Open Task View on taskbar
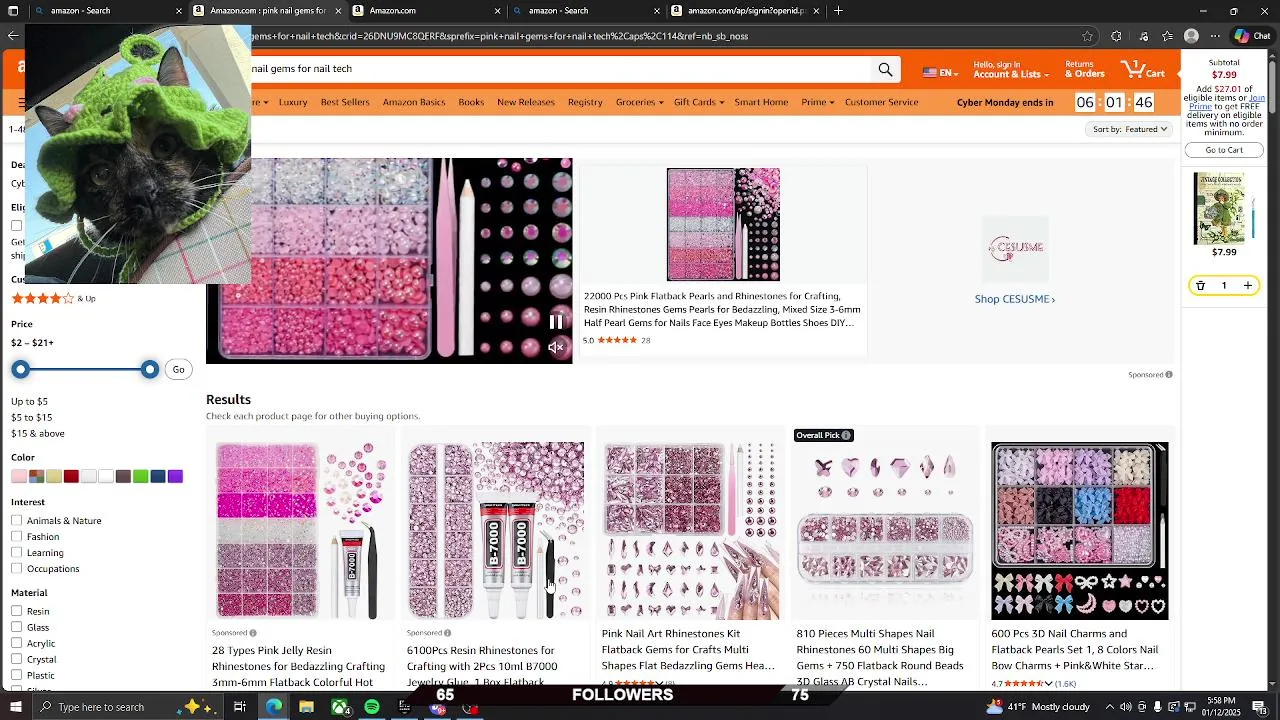Image resolution: width=1280 pixels, height=720 pixels. click(x=240, y=707)
